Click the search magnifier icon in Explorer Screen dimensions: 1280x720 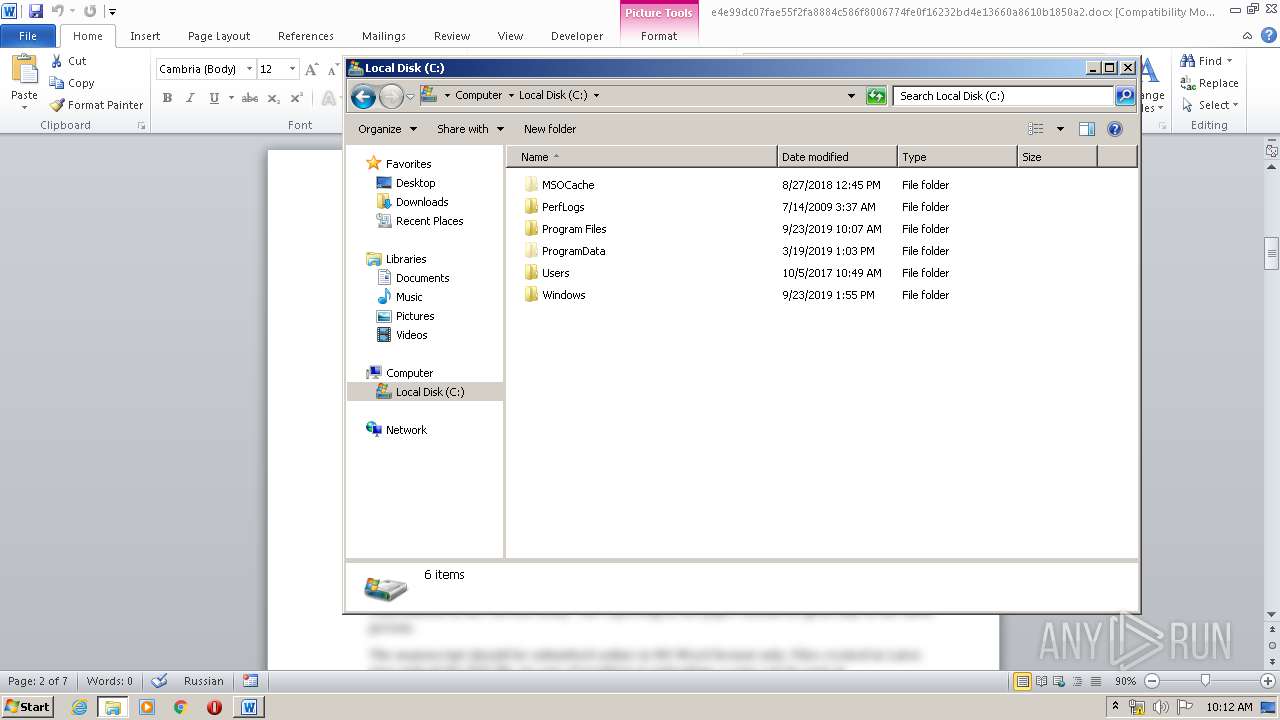pos(1125,96)
